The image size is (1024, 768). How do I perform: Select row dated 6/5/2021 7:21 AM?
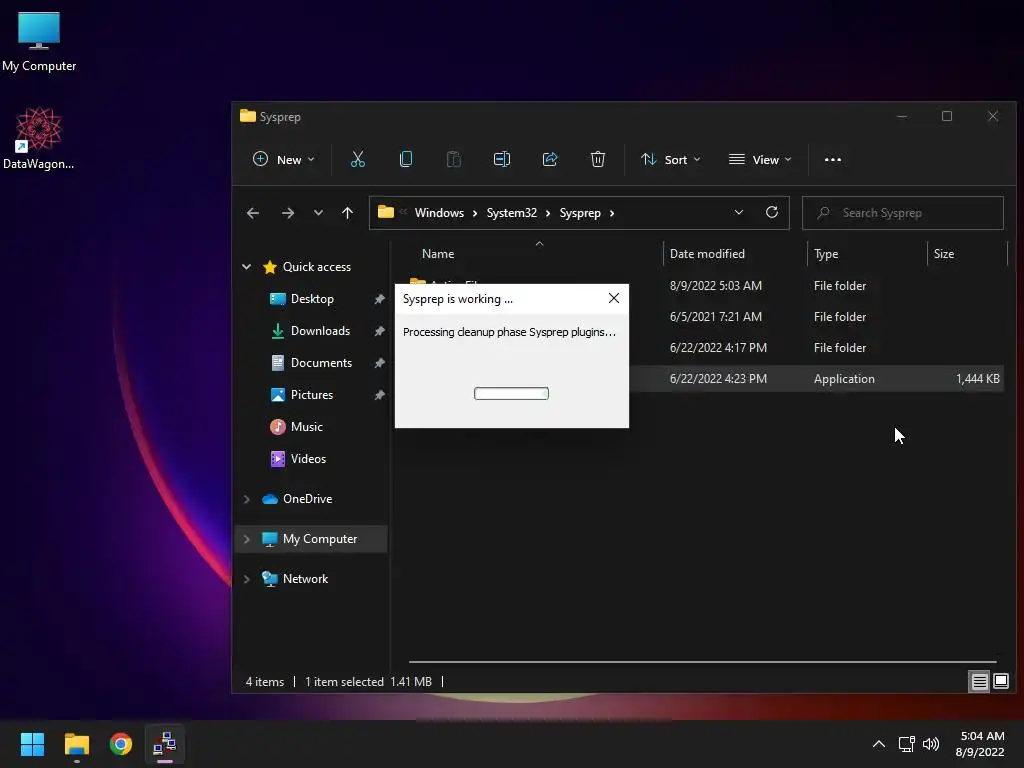coord(703,317)
